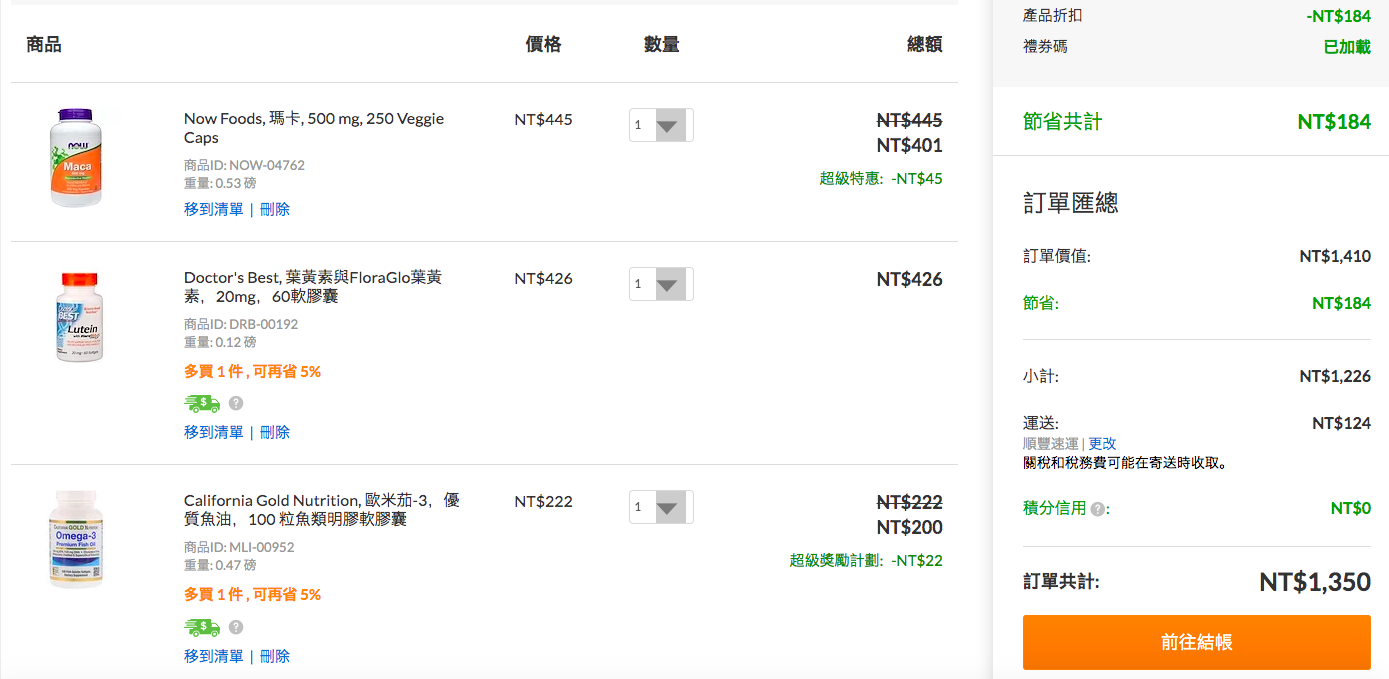Click the free shipping truck icon under Omega-3
1389x679 pixels.
[202, 627]
